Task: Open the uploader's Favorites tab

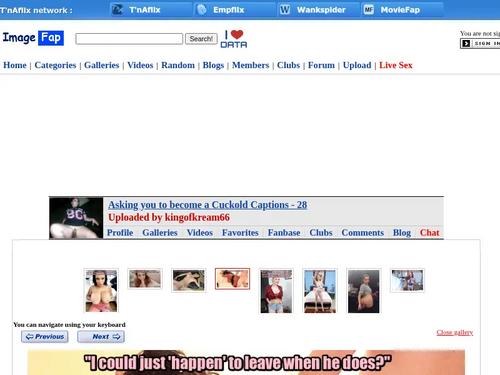Action: click(240, 233)
